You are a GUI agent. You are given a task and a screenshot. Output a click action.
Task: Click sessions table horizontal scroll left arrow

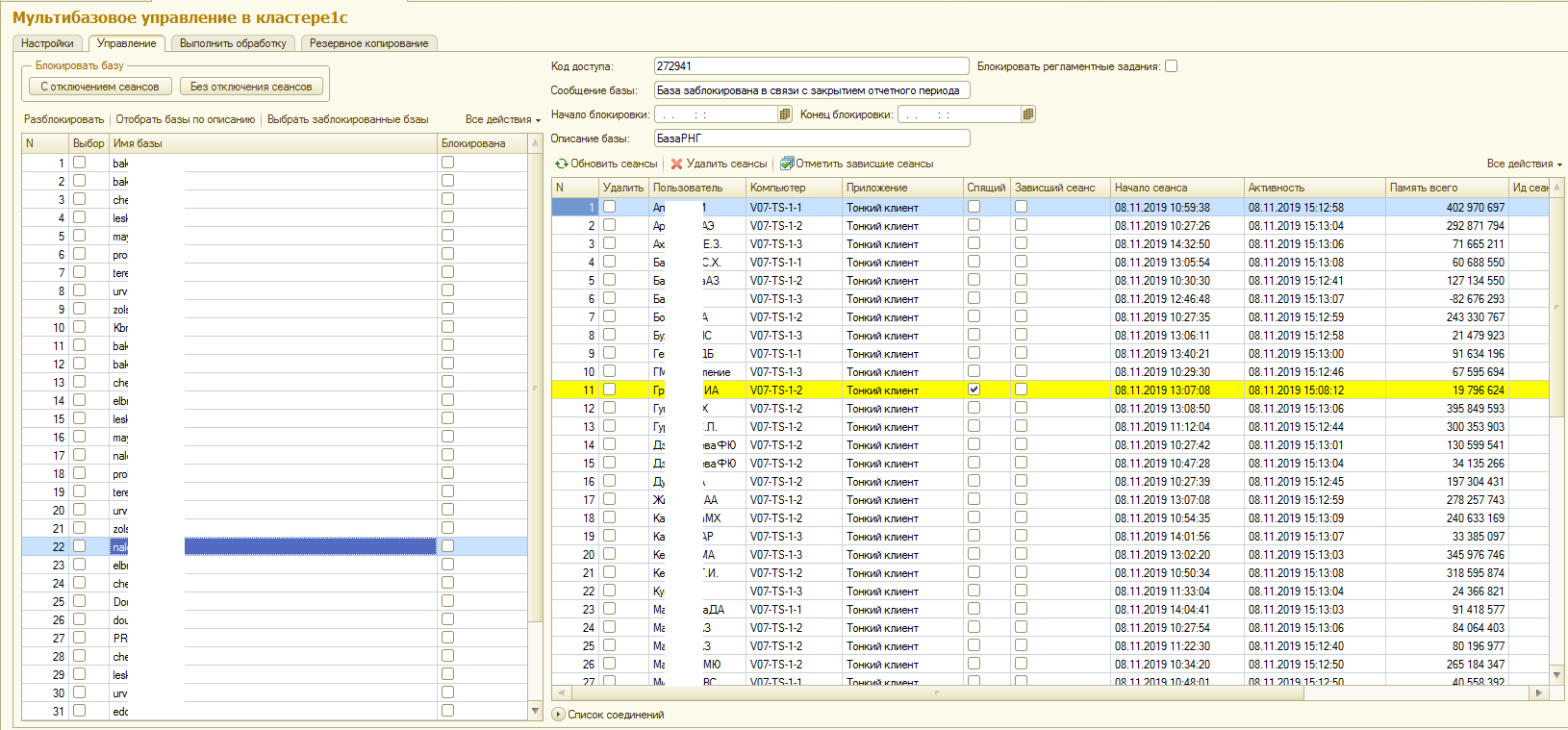point(561,692)
